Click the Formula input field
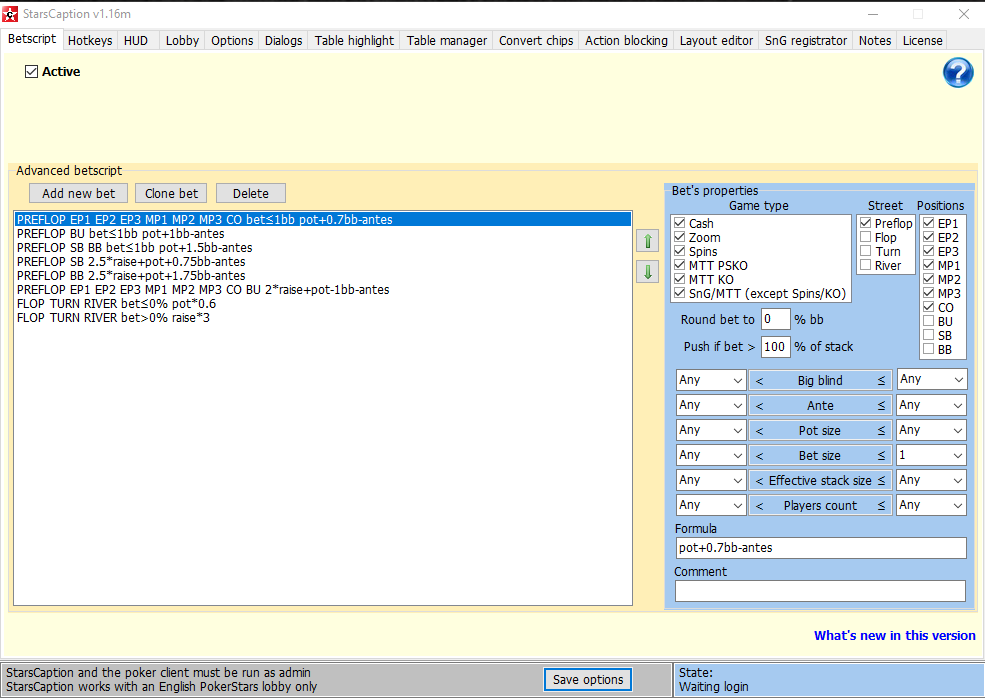985x698 pixels. (821, 548)
